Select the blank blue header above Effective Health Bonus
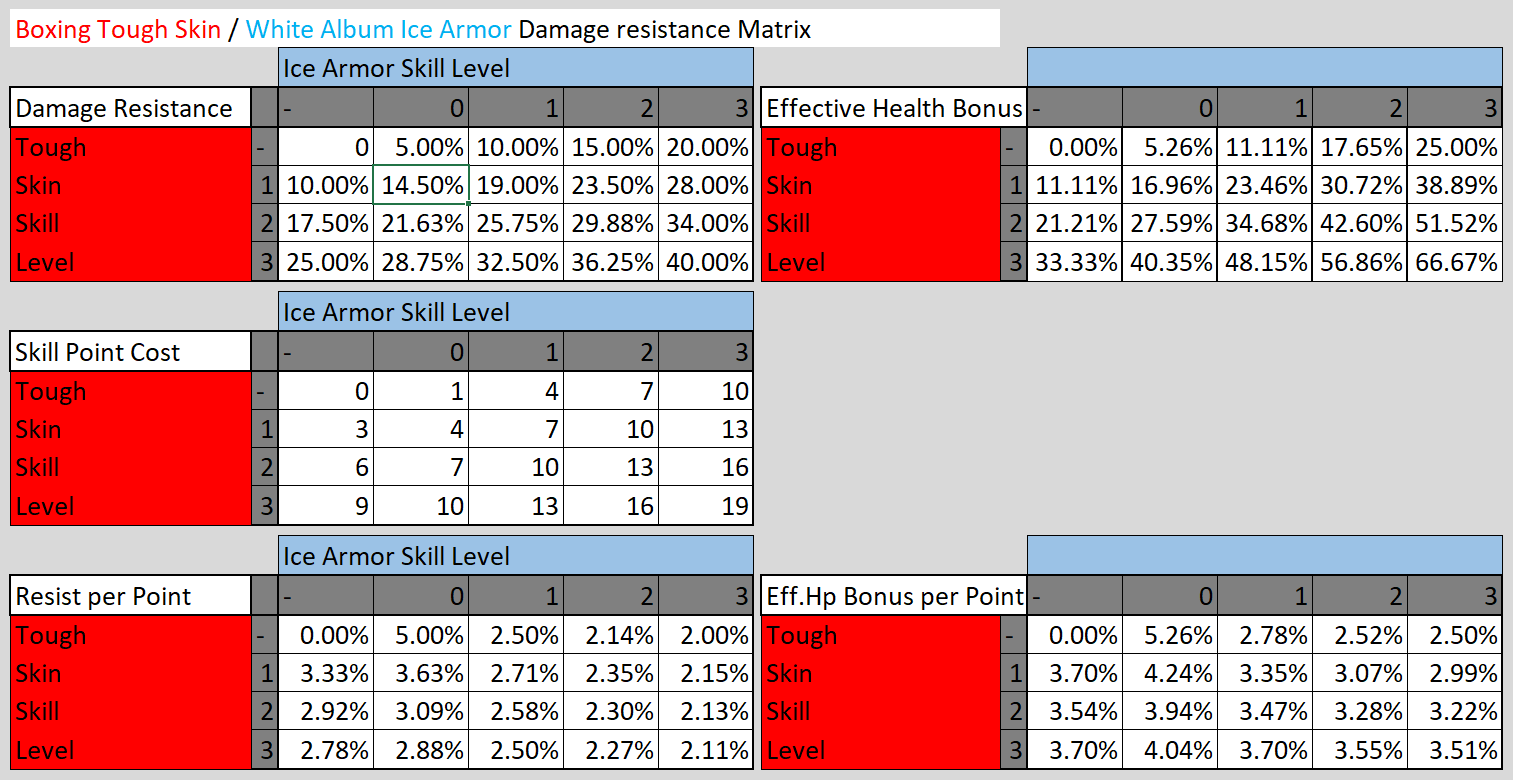 tap(1264, 67)
